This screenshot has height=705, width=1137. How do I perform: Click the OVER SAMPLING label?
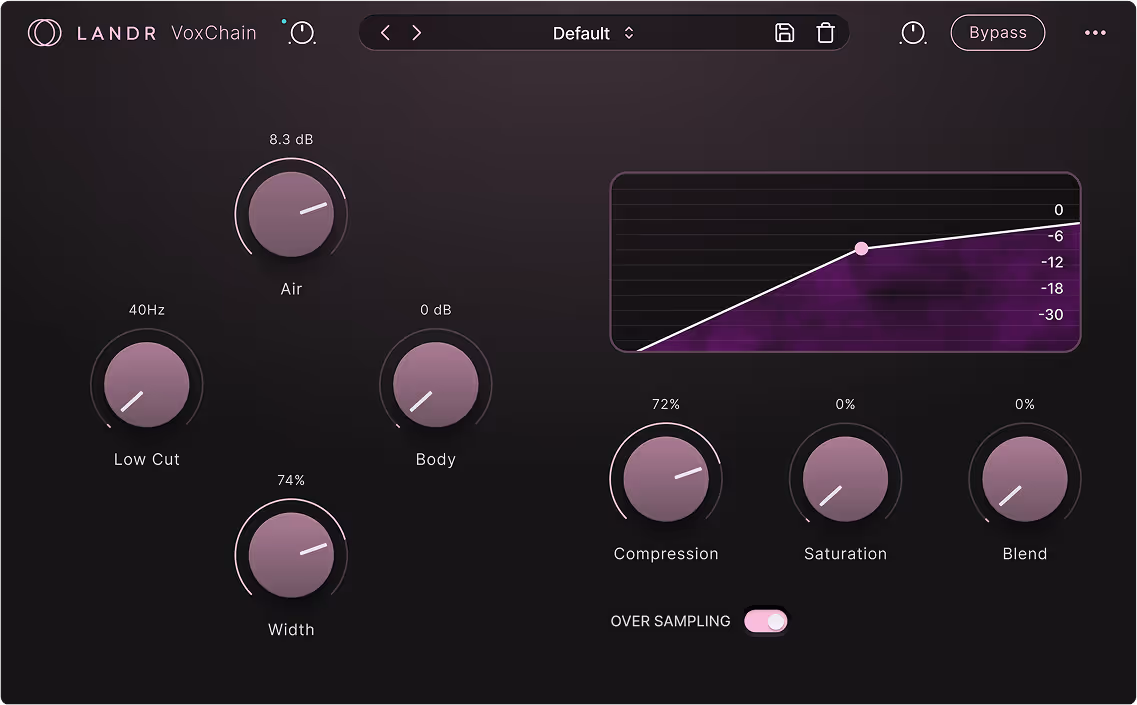670,621
